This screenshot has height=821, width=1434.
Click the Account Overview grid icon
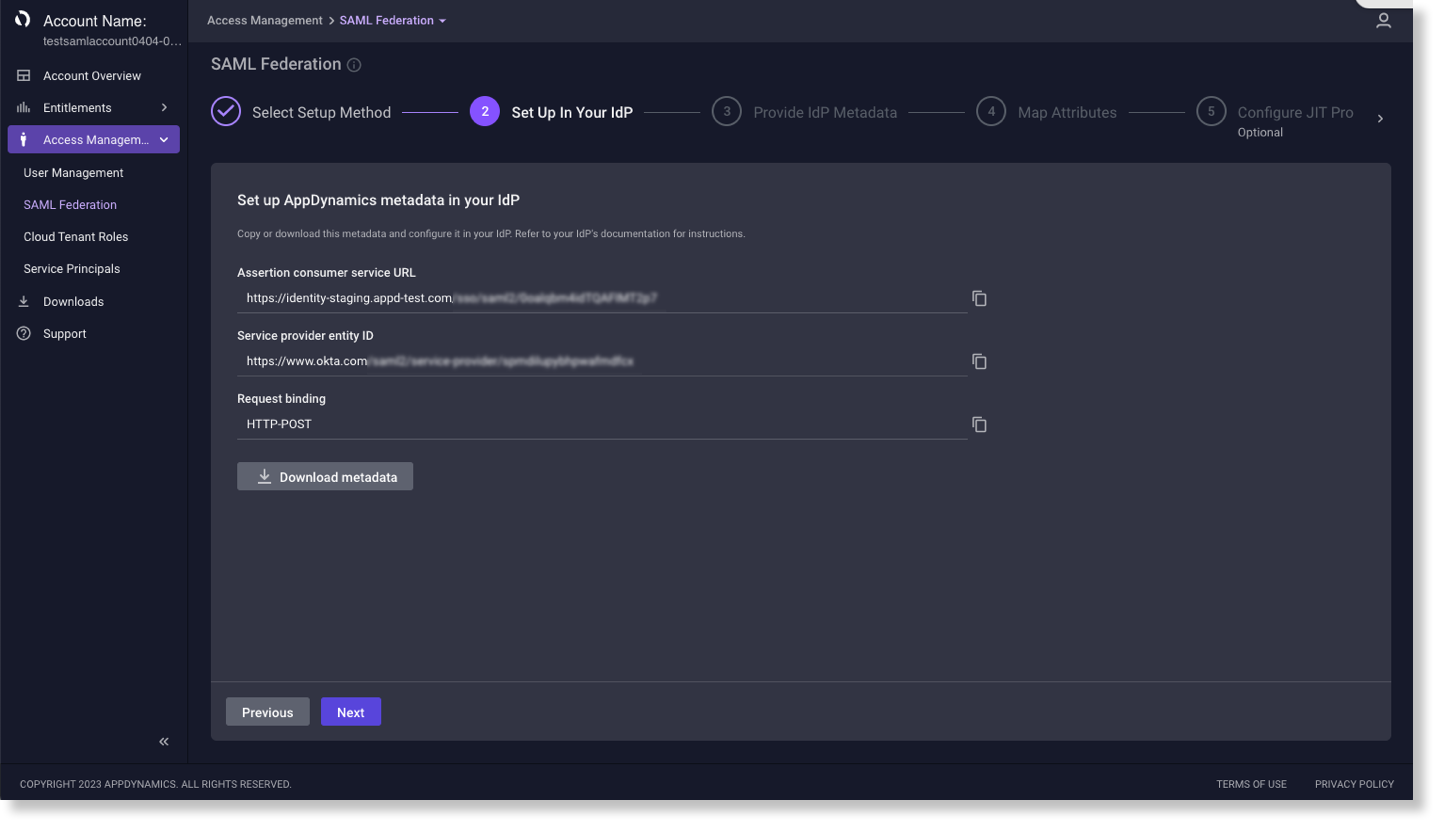click(x=23, y=76)
